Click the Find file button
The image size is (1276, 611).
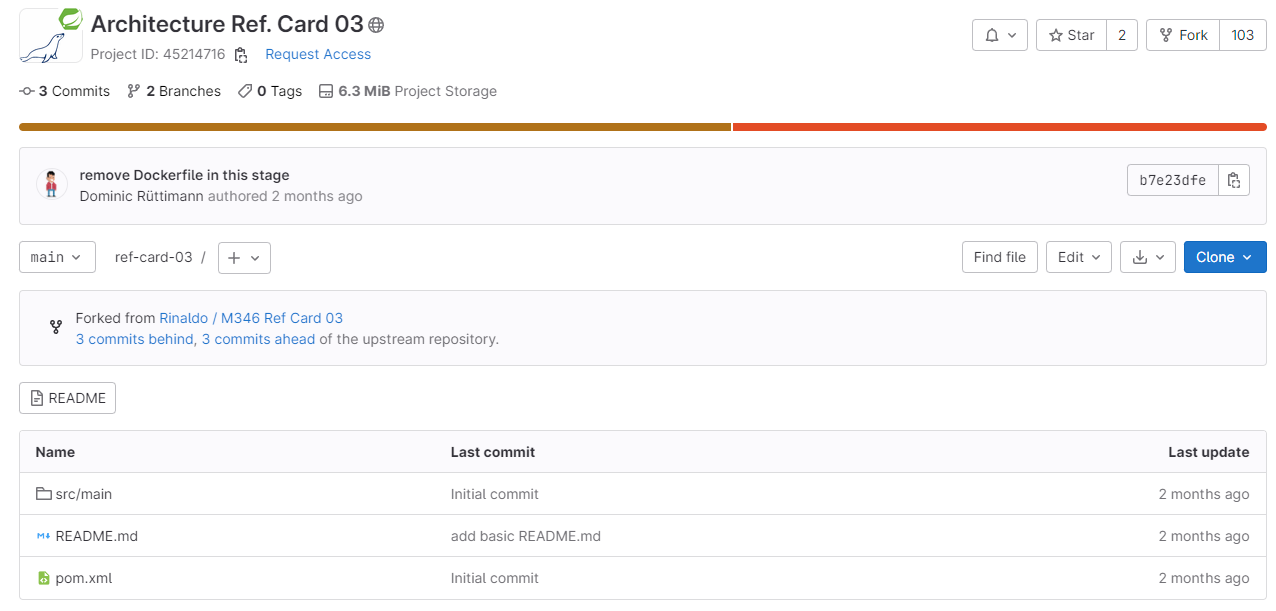(x=1000, y=257)
